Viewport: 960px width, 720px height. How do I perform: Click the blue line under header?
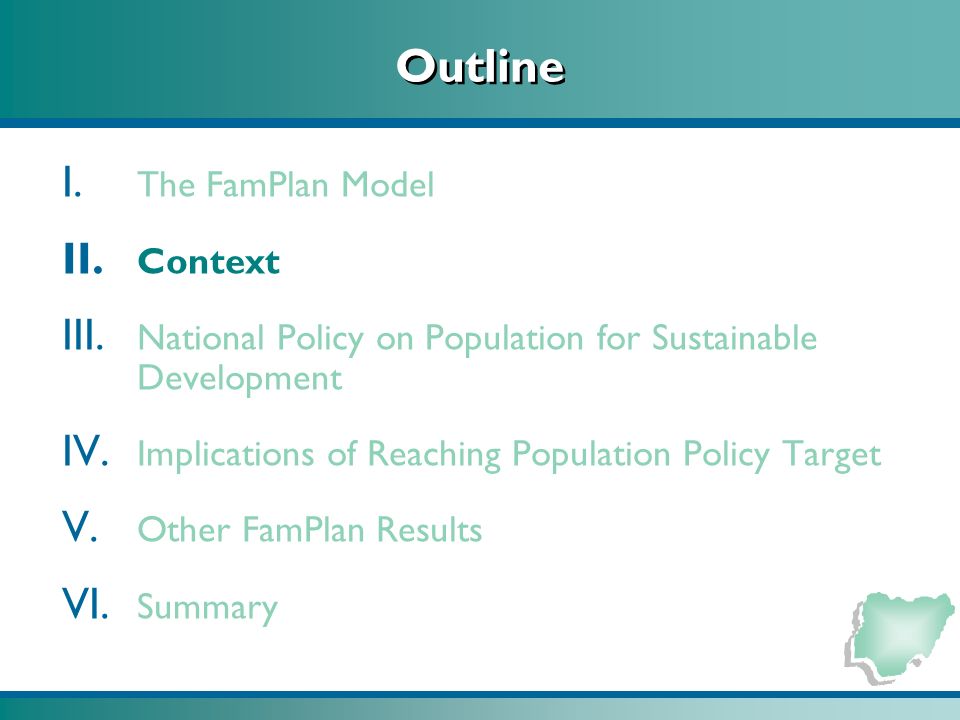coord(480,123)
